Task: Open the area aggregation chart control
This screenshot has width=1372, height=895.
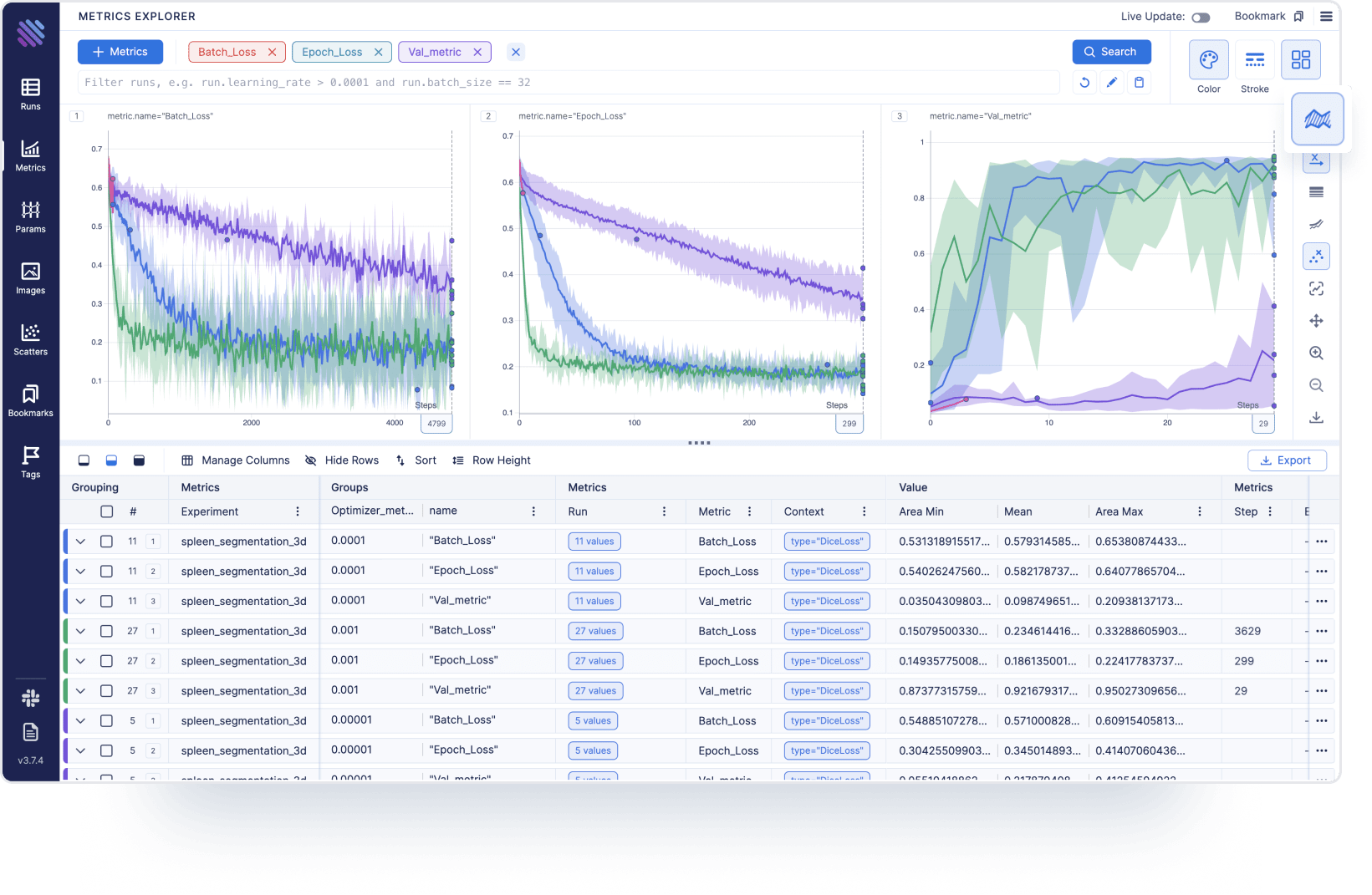Action: [x=1318, y=120]
